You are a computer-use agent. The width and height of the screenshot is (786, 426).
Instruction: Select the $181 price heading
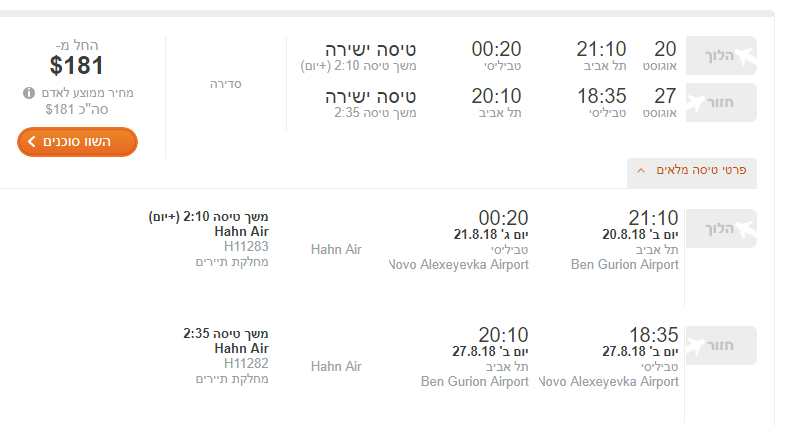76,65
